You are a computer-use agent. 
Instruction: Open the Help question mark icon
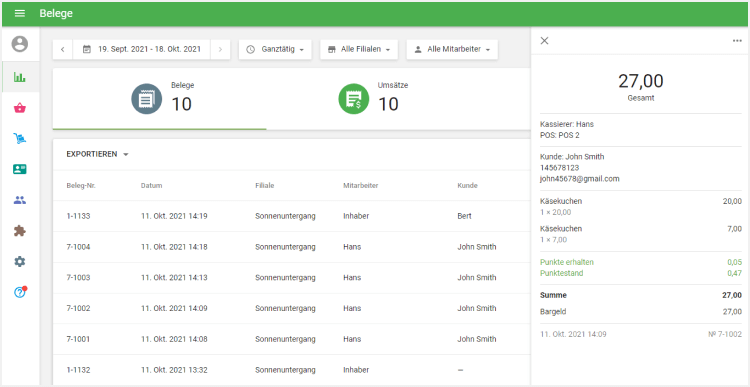[x=20, y=292]
